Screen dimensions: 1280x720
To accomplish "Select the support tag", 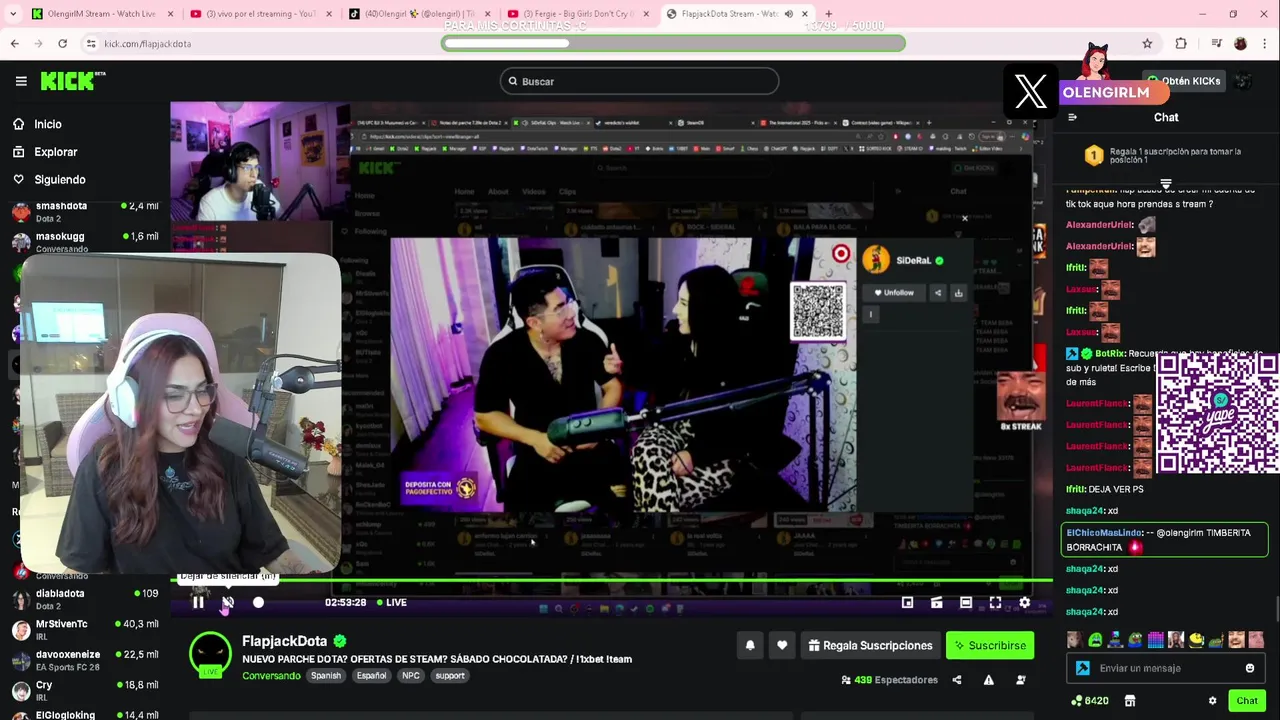I will 450,675.
